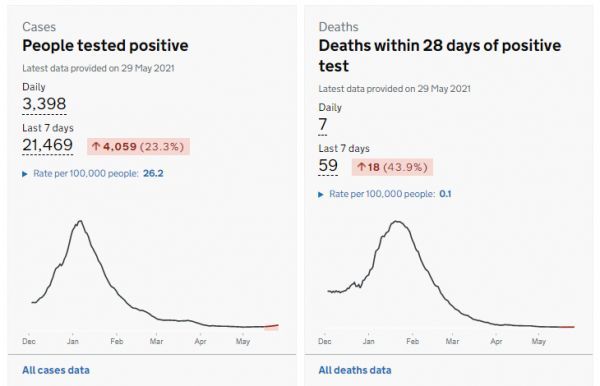
Task: Click the red recent segment on deaths chart
Action: 567,327
